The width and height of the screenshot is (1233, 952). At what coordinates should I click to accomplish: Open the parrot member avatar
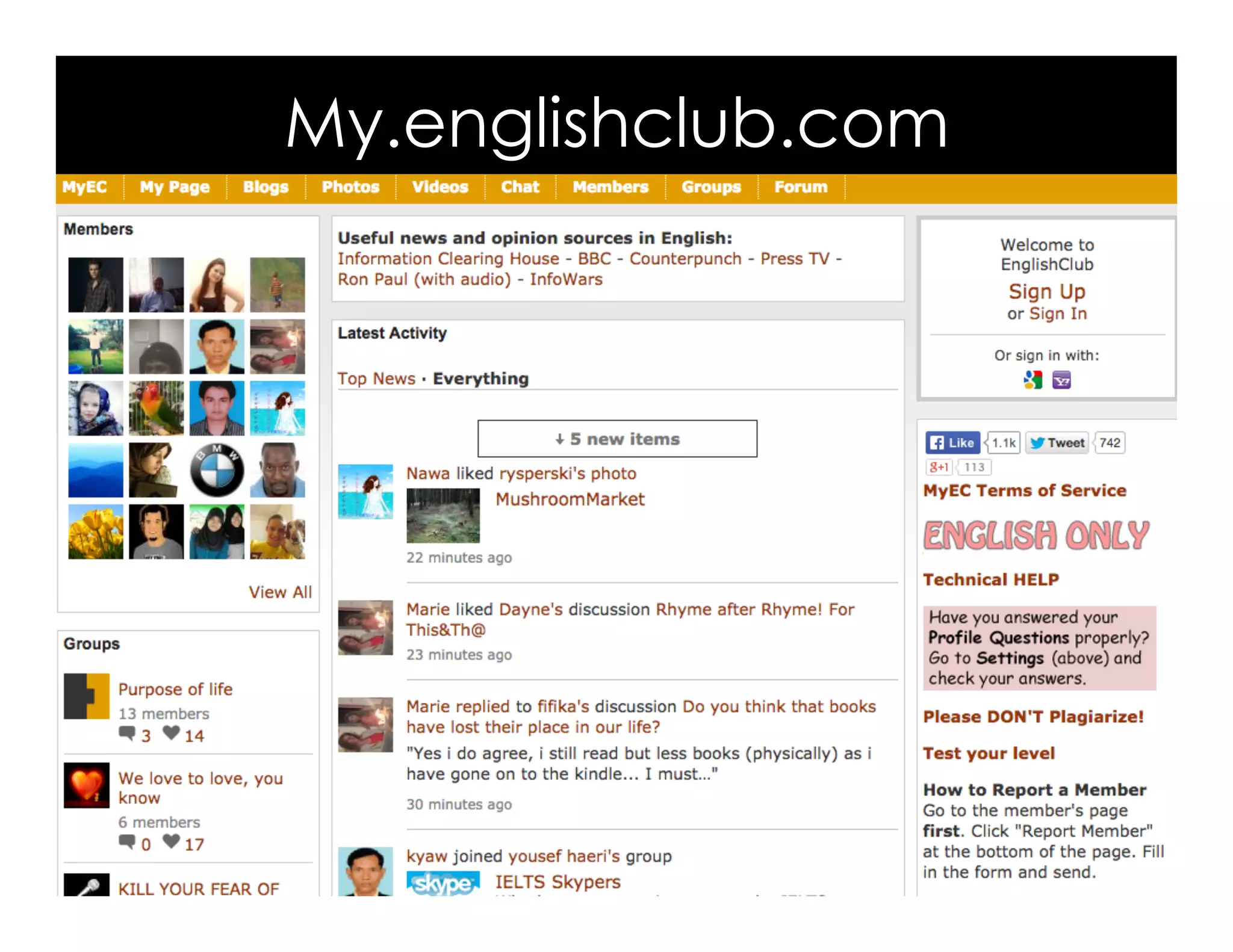156,408
